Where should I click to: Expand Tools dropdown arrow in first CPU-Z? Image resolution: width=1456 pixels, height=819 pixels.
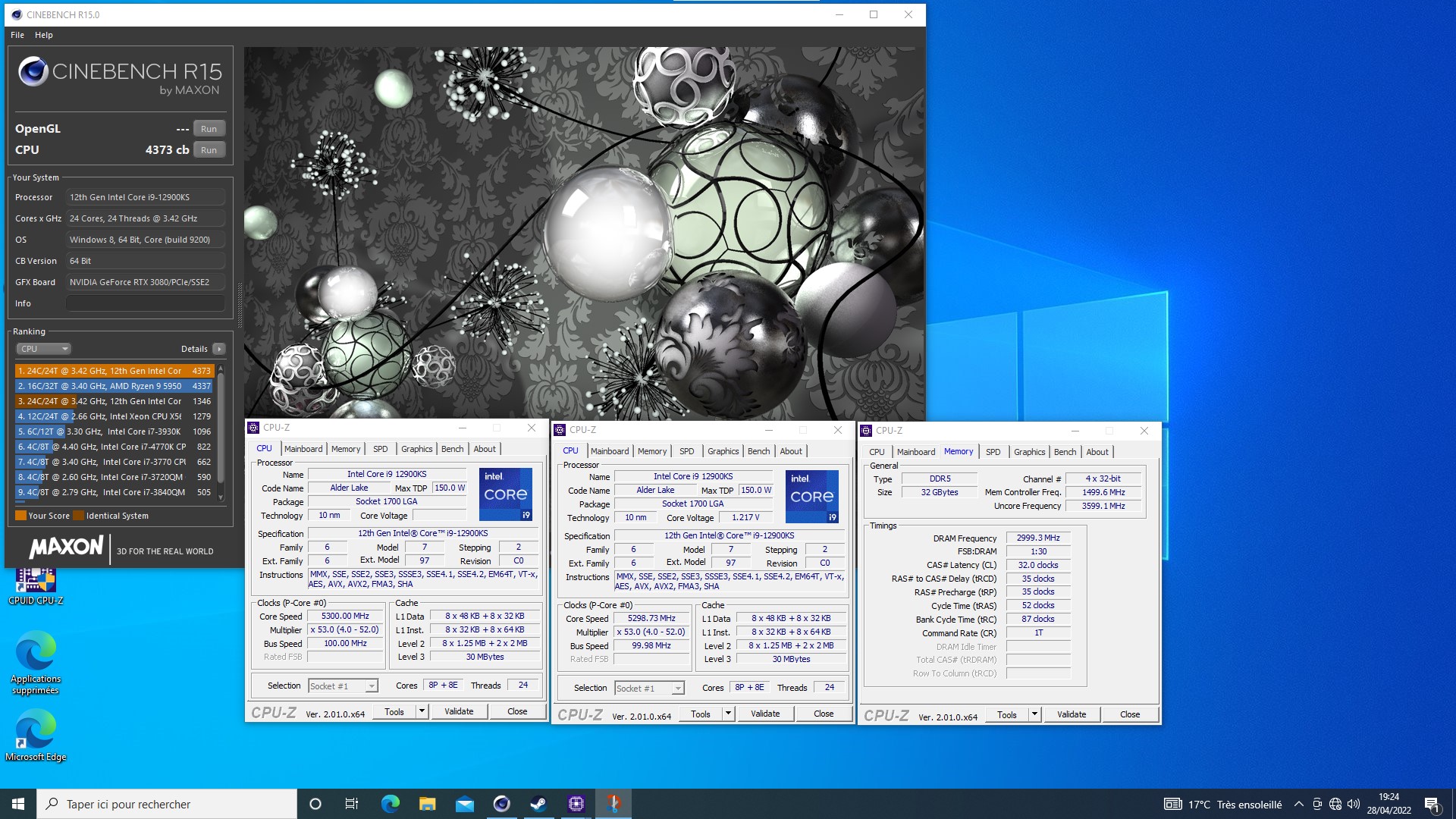tap(422, 711)
